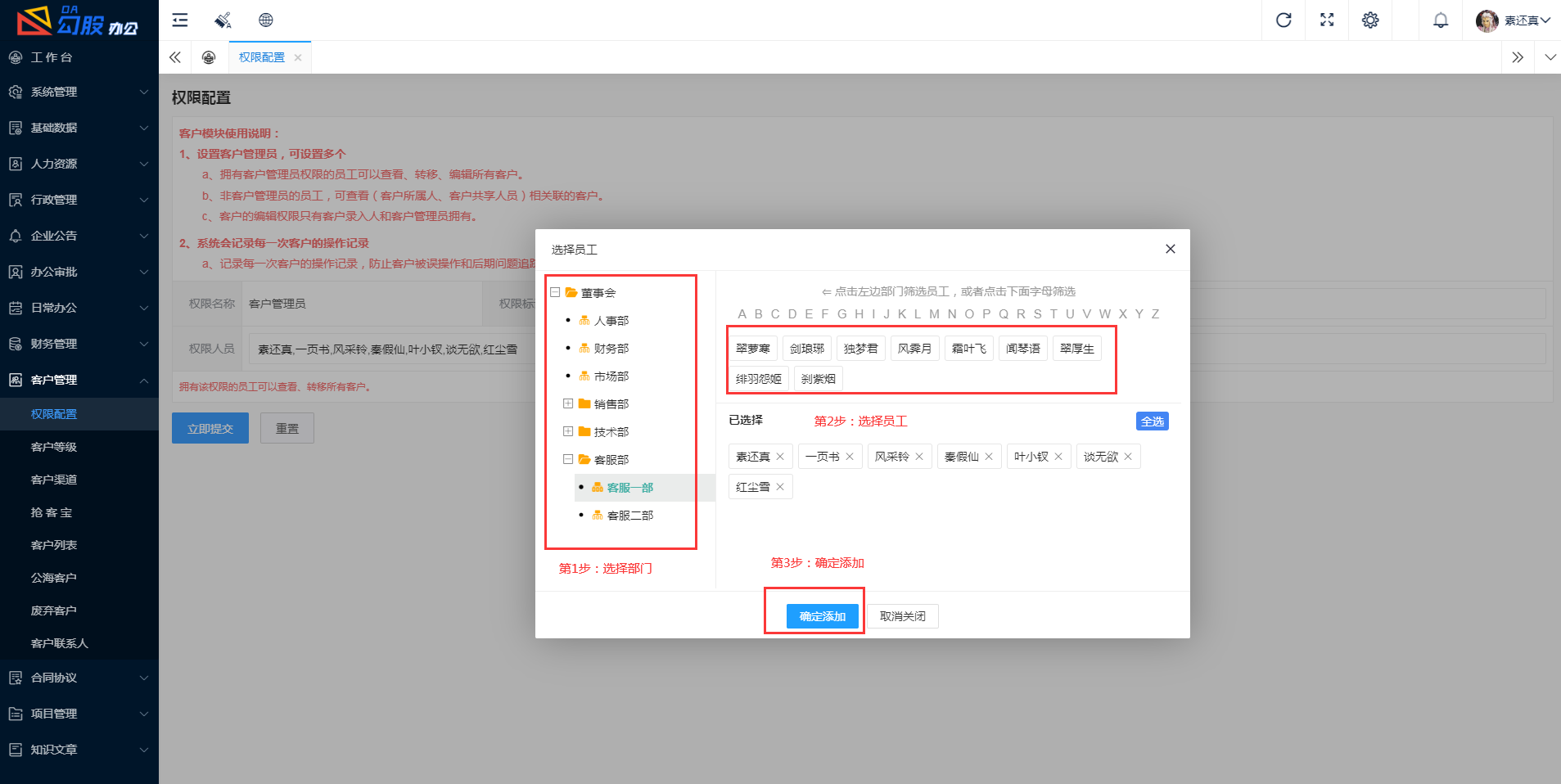Viewport: 1561px width, 784px height.
Task: Remove 叶小钗 from selected list
Action: [1058, 457]
